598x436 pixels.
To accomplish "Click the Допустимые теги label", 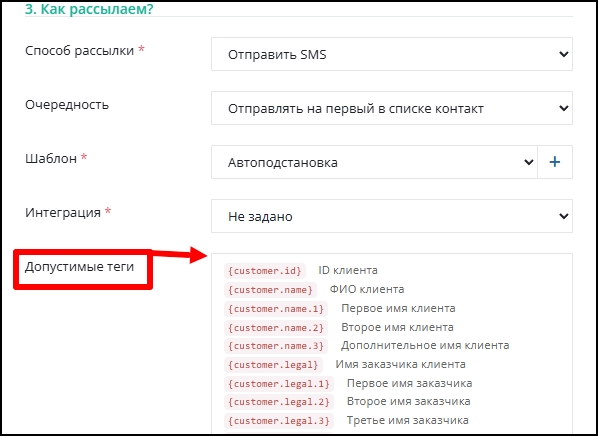I will point(79,267).
